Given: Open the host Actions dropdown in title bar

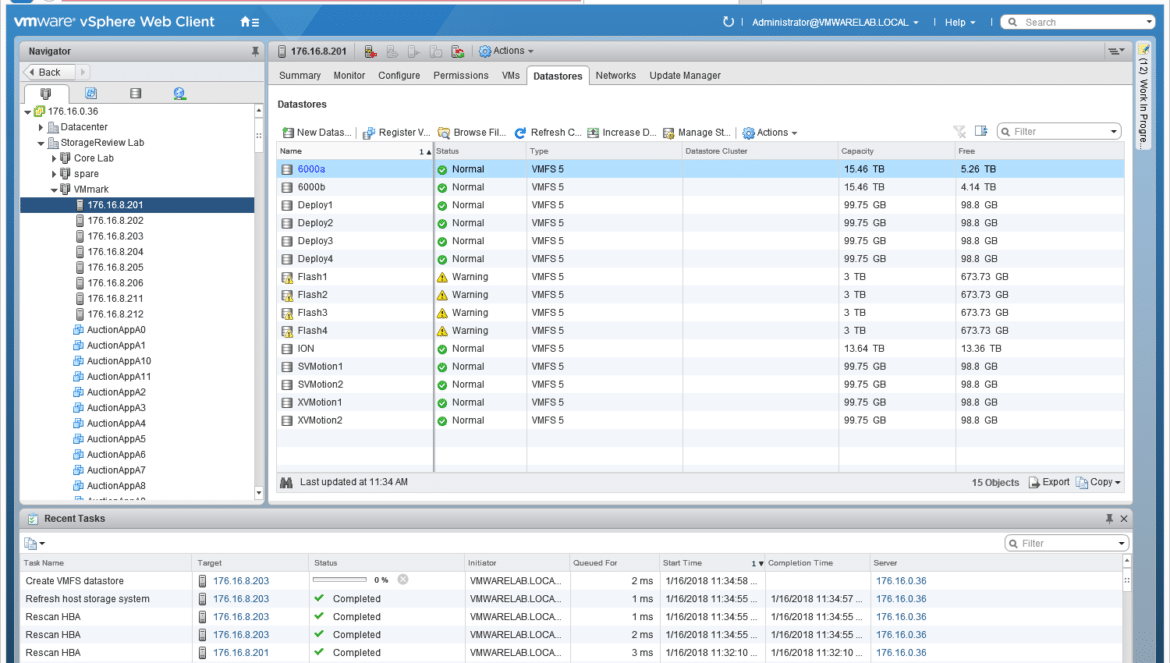Looking at the screenshot, I should point(506,51).
